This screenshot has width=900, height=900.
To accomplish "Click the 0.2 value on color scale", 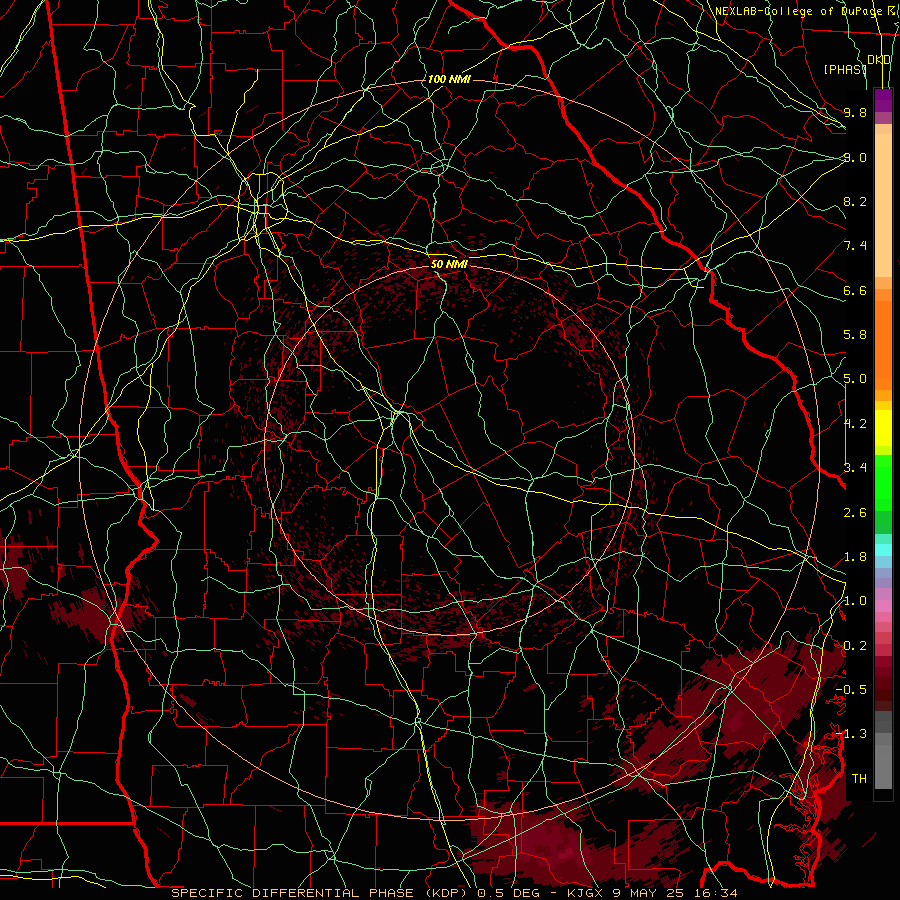I will pos(855,646).
